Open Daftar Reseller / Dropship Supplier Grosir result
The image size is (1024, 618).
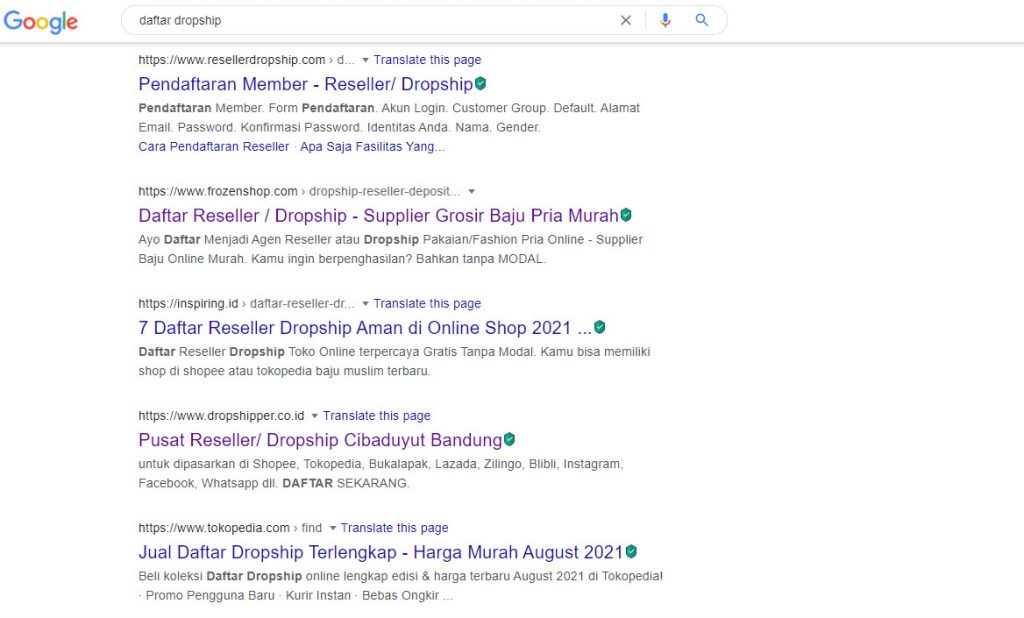coord(378,214)
